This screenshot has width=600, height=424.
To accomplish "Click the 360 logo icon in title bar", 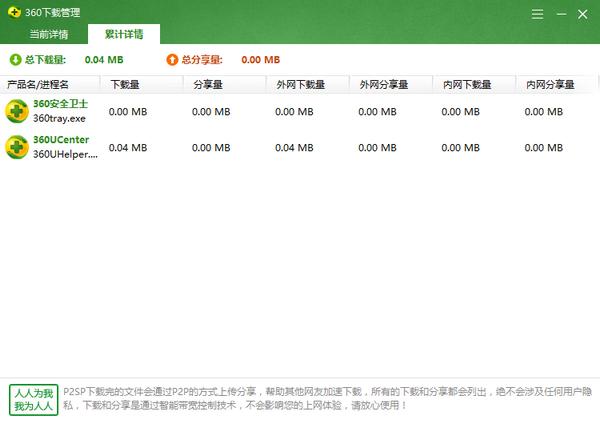I will coord(14,12).
